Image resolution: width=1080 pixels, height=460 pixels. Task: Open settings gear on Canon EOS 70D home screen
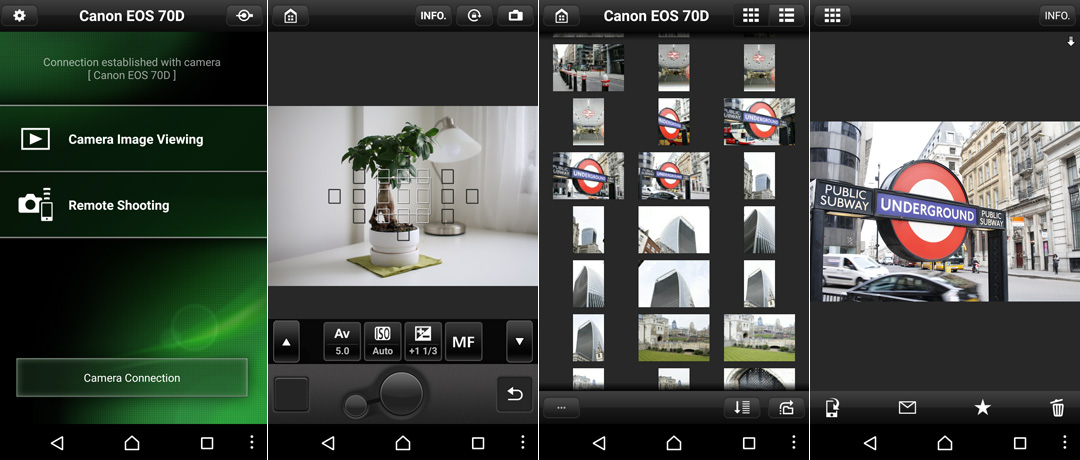click(x=19, y=16)
